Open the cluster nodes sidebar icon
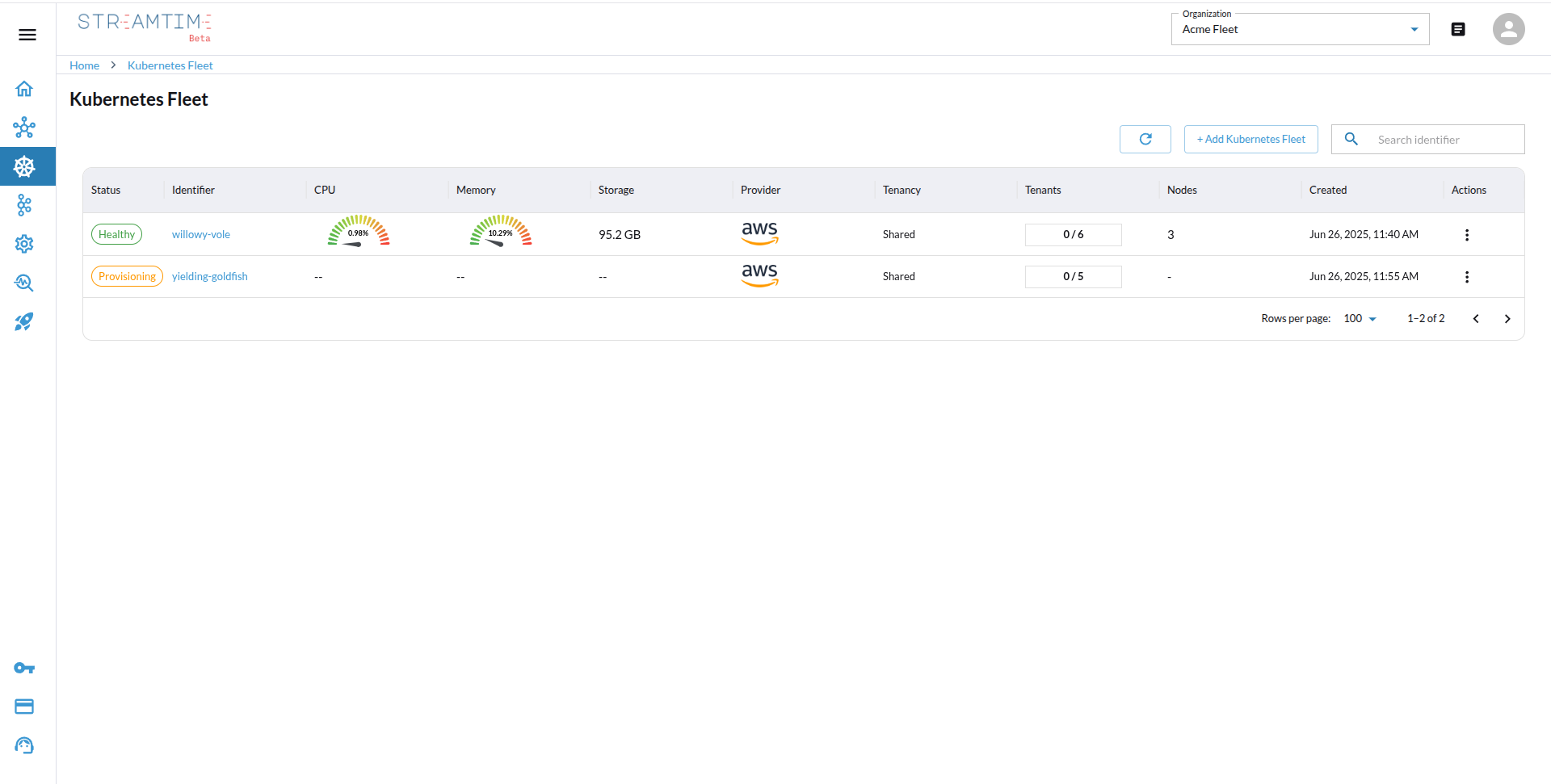 point(24,128)
